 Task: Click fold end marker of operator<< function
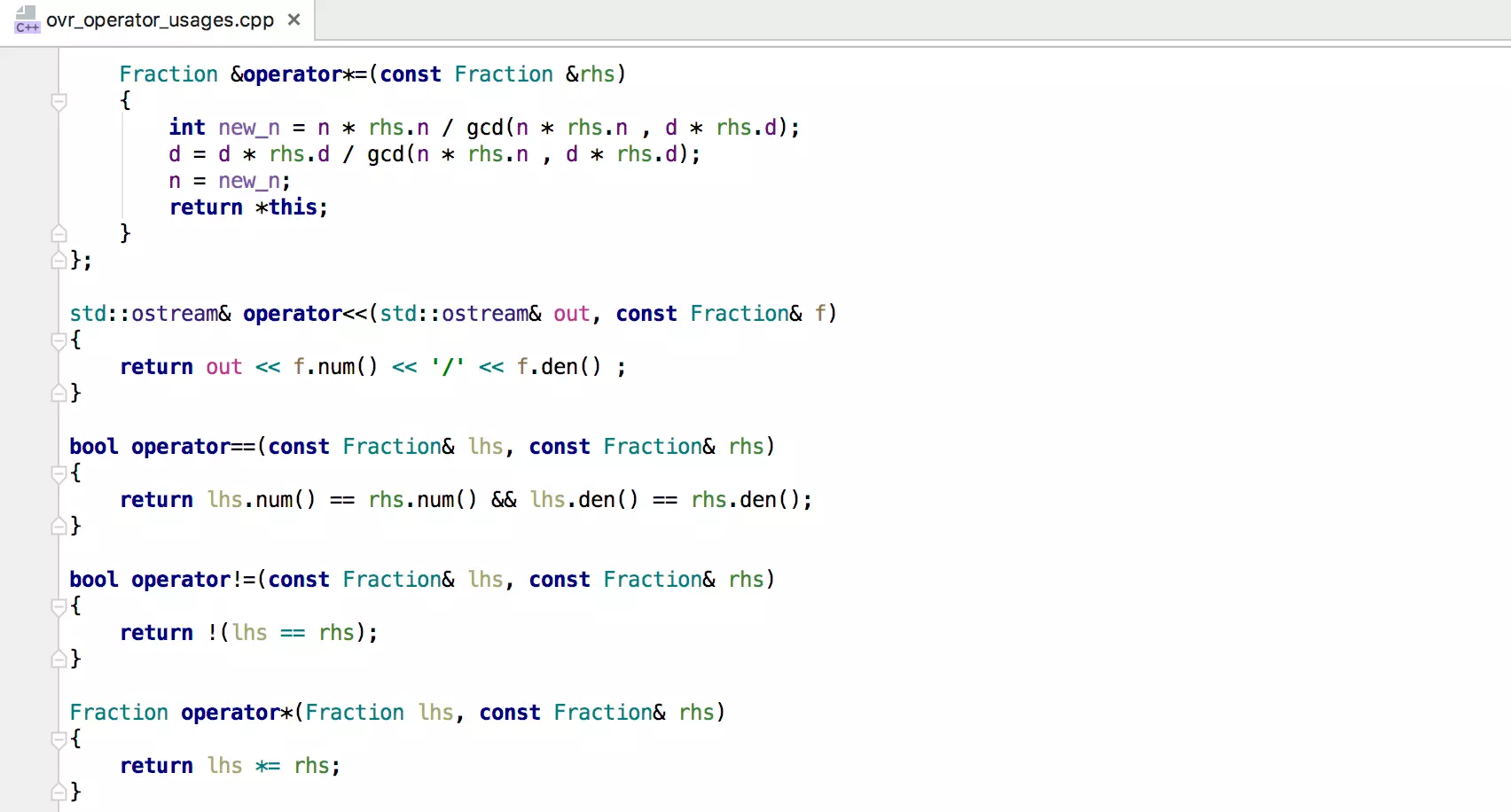coord(59,393)
